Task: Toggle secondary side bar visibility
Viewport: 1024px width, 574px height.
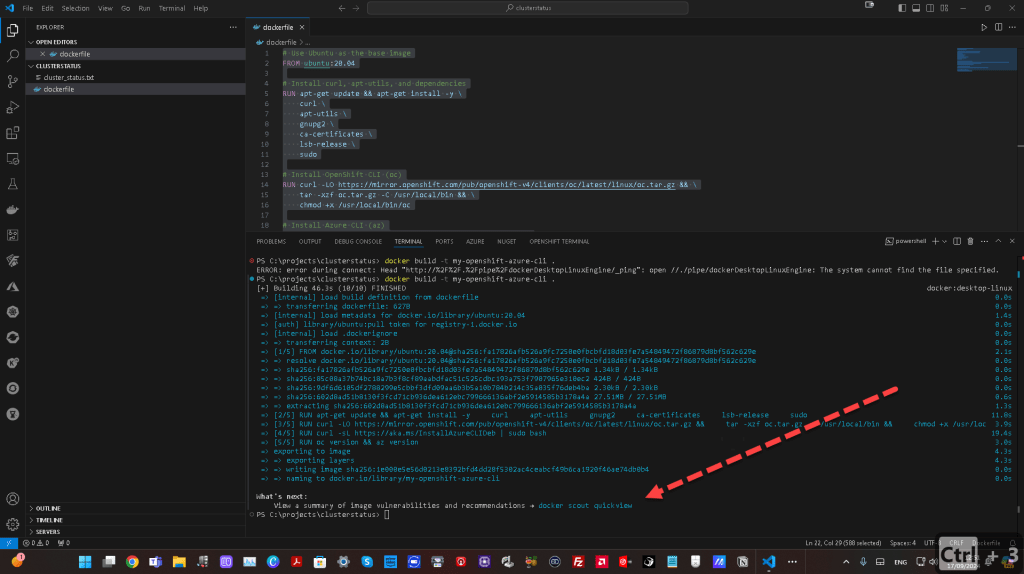Action: pos(930,8)
